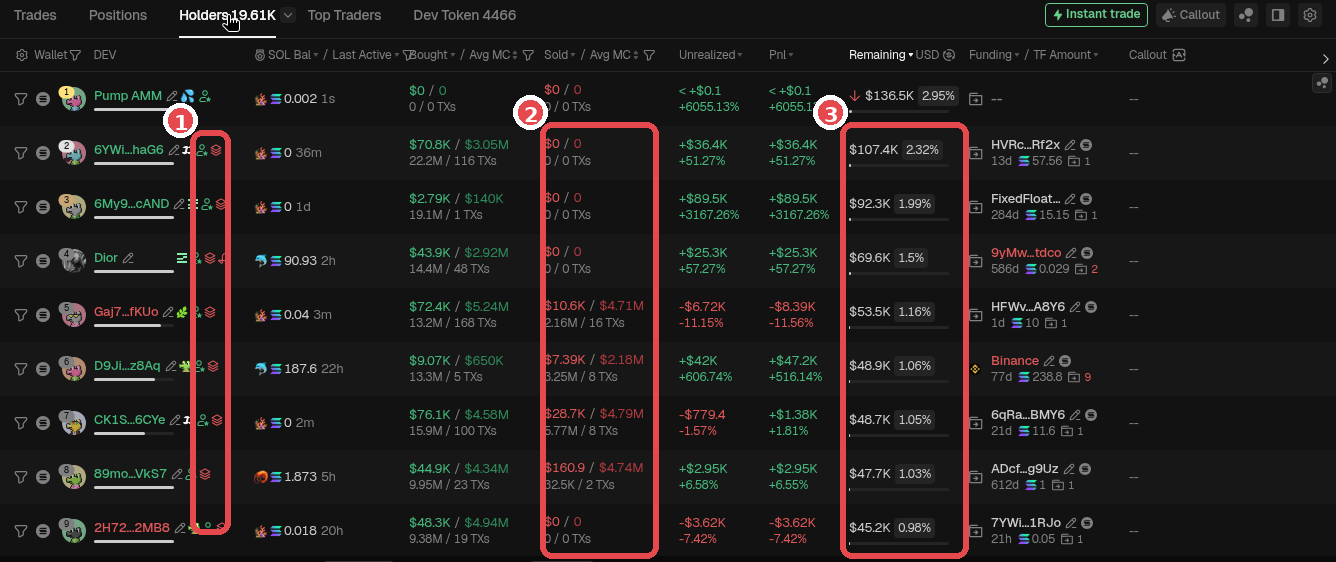Click the red layers icon on CK1S...6CYe row
This screenshot has width=1336, height=562.
pyautogui.click(x=217, y=420)
